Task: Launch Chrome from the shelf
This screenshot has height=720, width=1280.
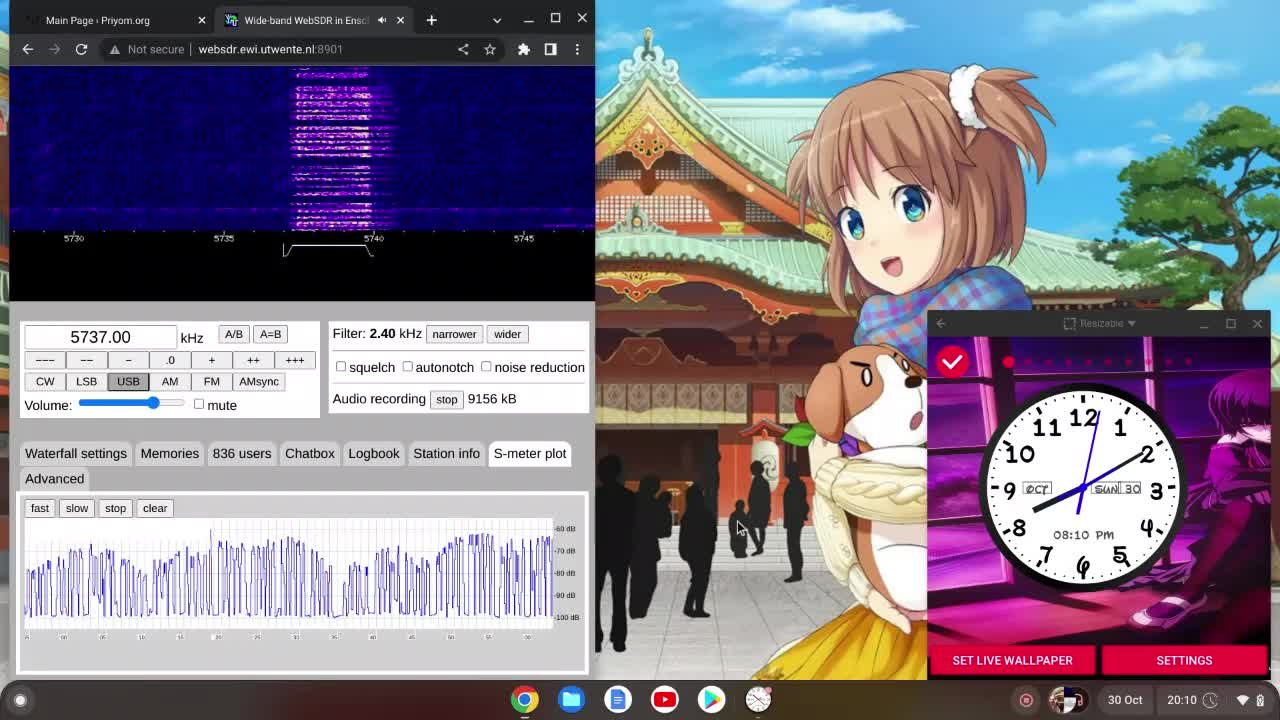Action: (x=525, y=700)
